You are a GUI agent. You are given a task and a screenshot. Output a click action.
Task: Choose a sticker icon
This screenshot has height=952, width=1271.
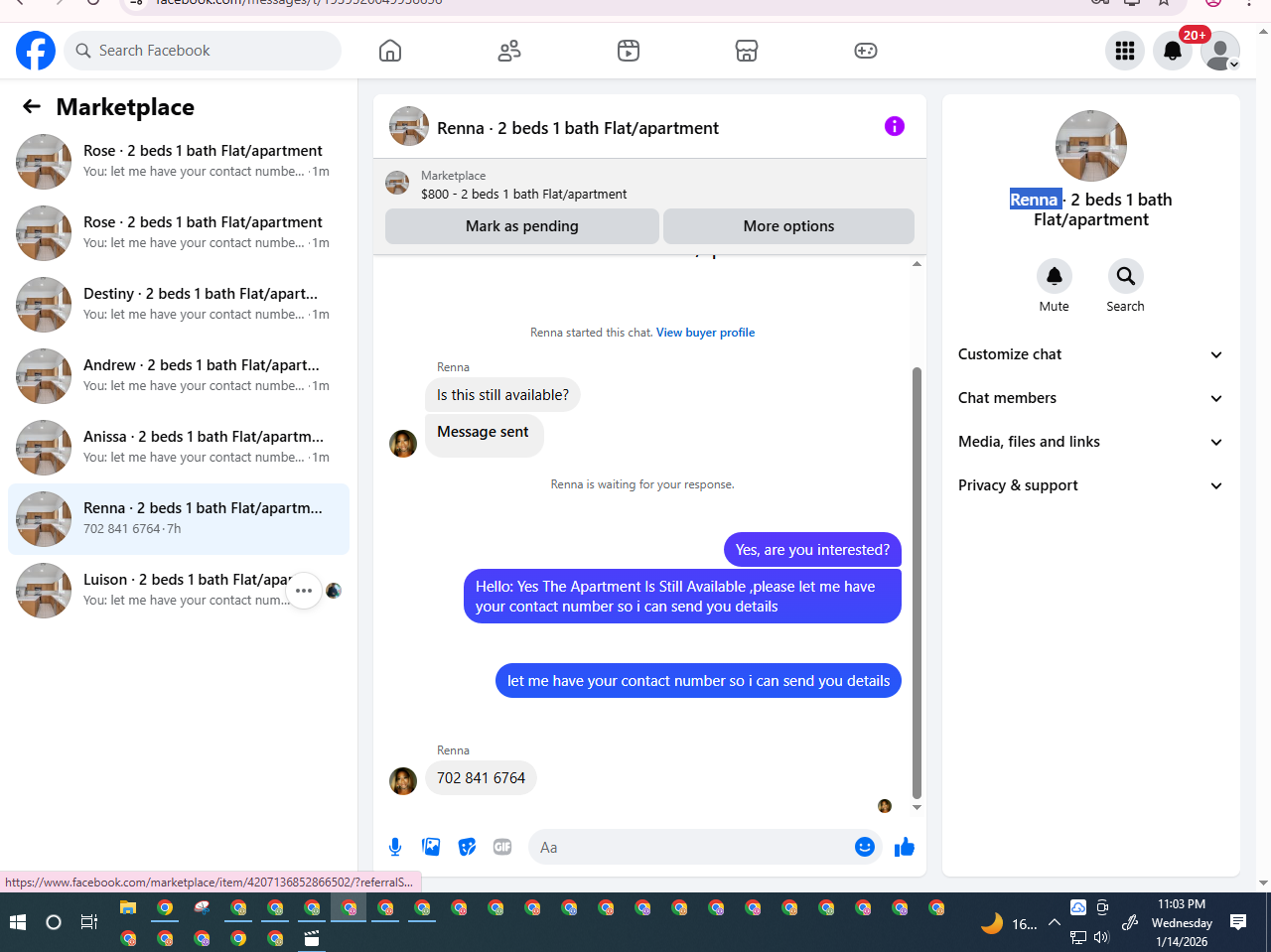click(x=467, y=847)
